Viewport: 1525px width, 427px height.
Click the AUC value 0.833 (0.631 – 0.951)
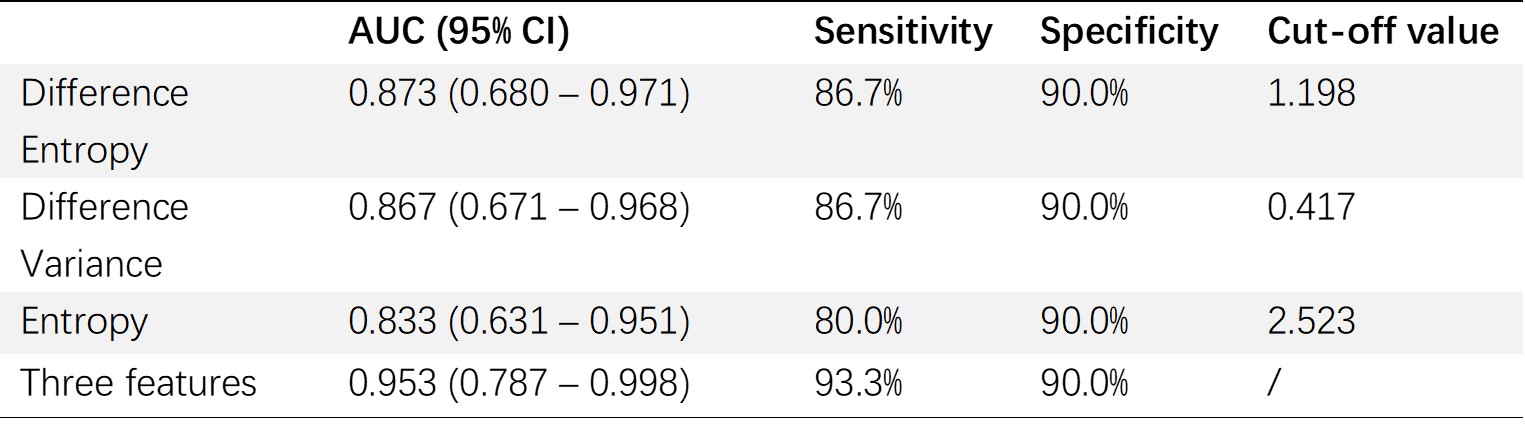518,321
